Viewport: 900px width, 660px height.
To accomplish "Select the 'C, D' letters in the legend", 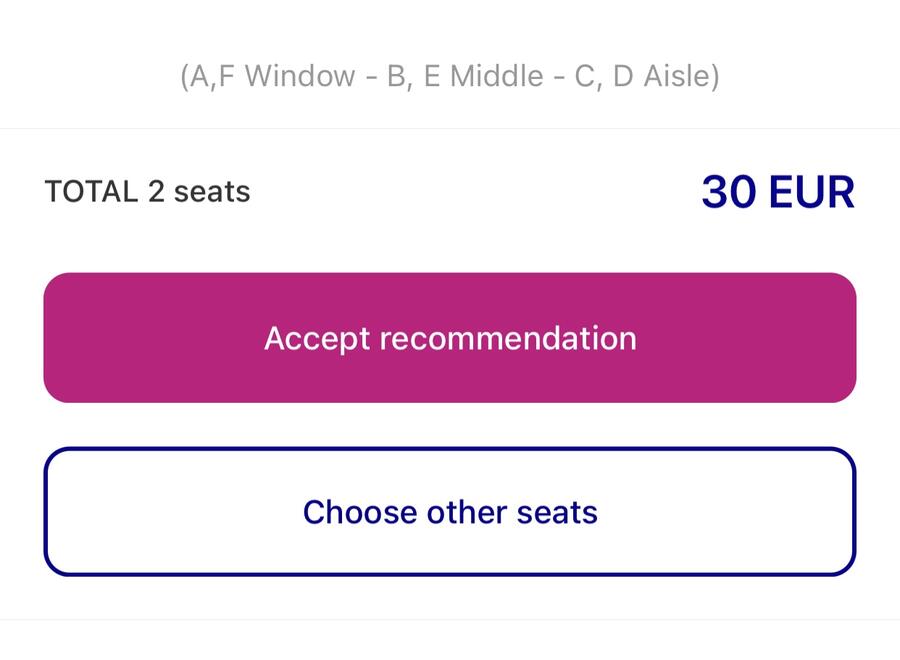I will (604, 76).
